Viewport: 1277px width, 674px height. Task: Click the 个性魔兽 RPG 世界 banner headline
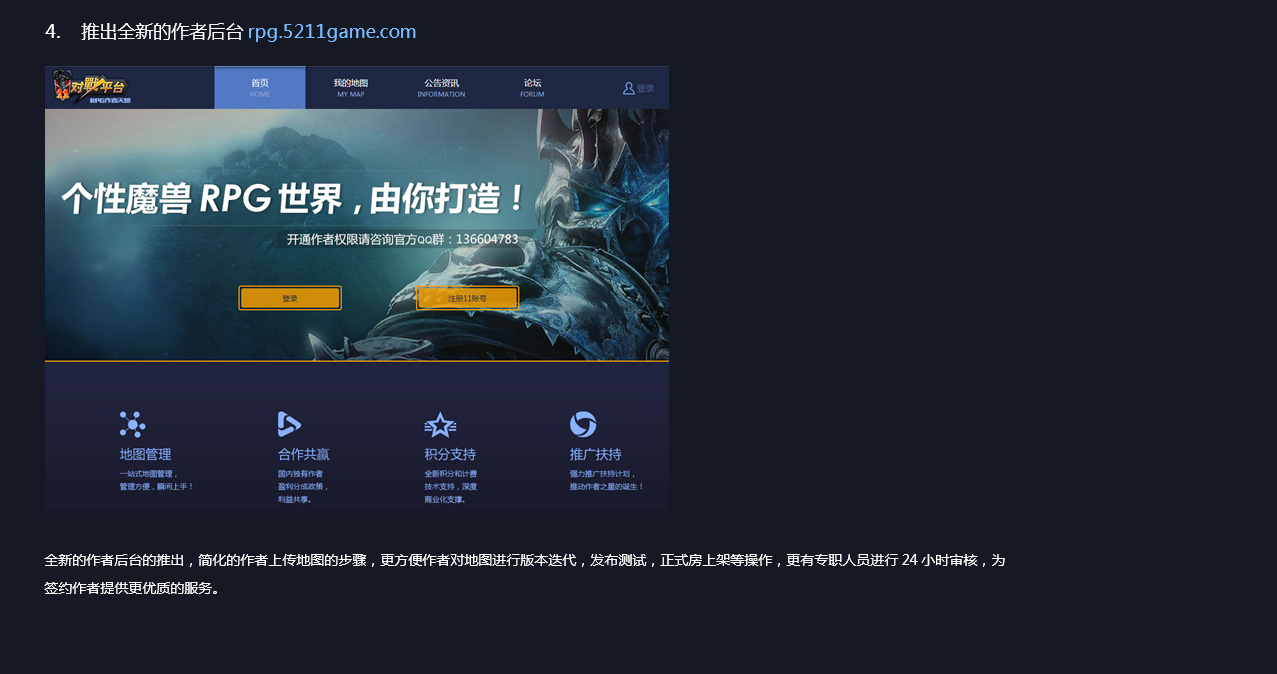pos(293,199)
